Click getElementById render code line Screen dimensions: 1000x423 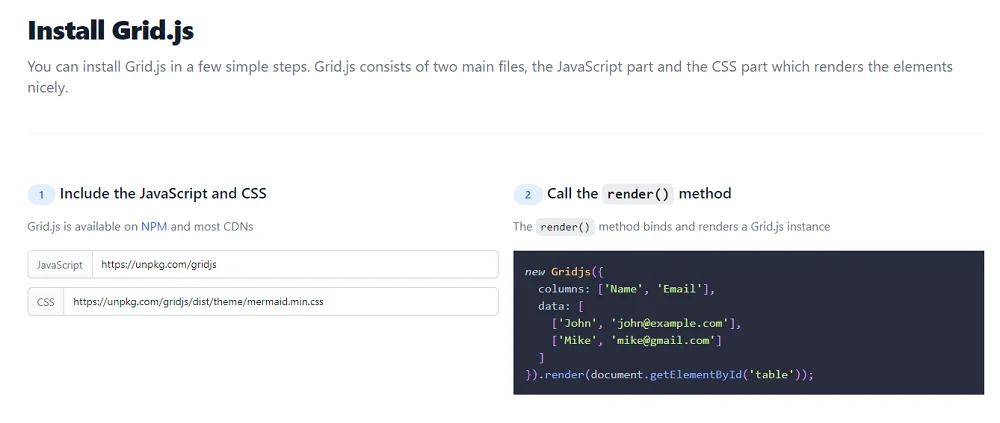tap(670, 375)
